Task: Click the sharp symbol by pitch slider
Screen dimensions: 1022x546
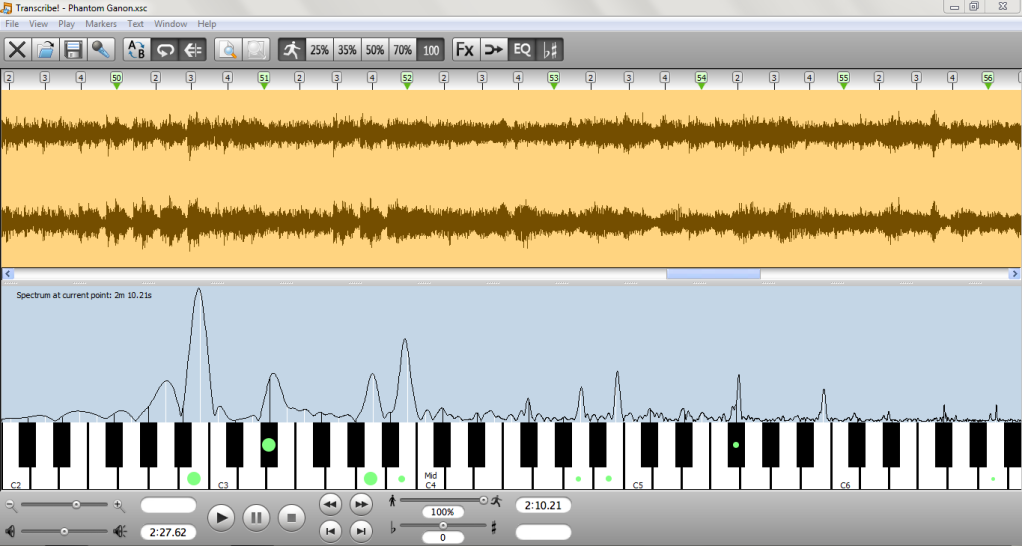Action: click(493, 527)
